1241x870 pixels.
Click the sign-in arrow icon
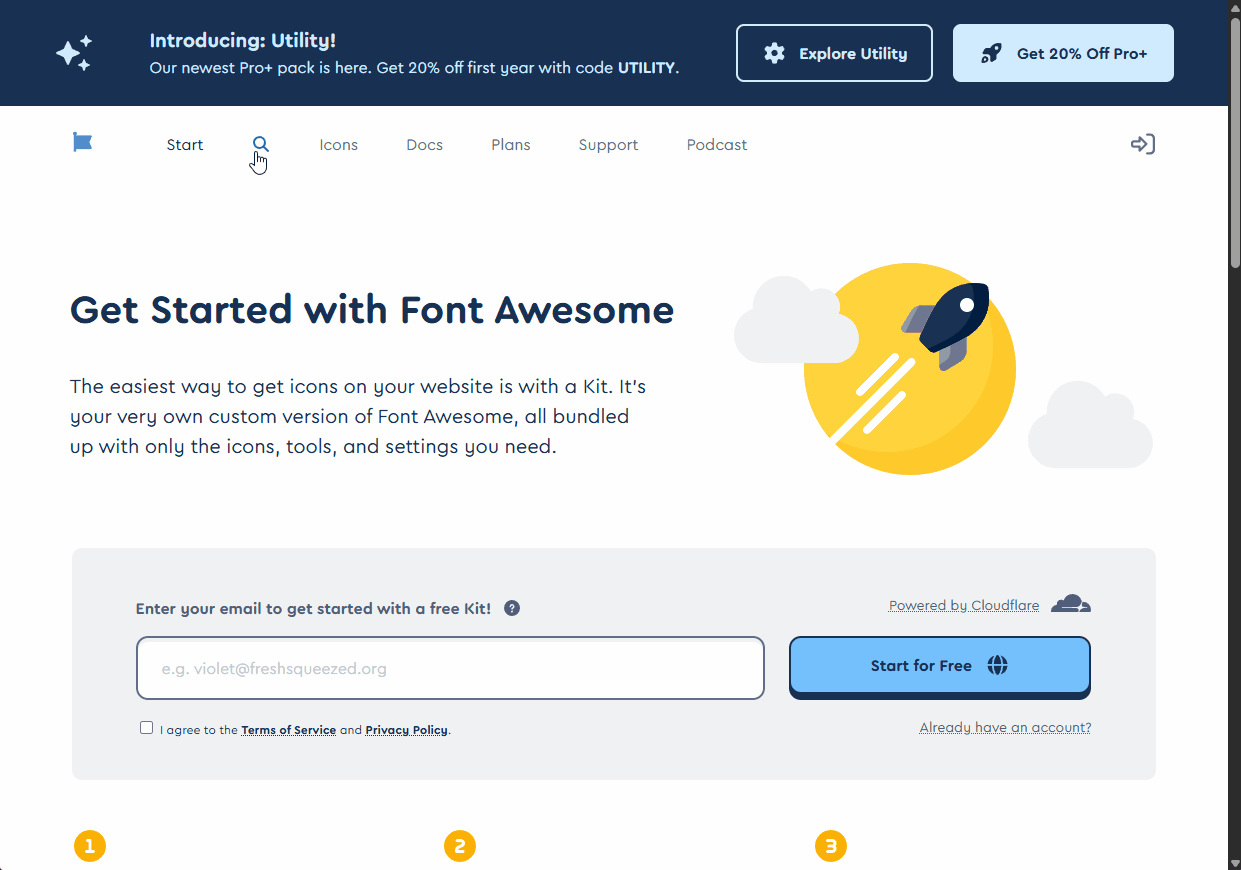(x=1142, y=144)
